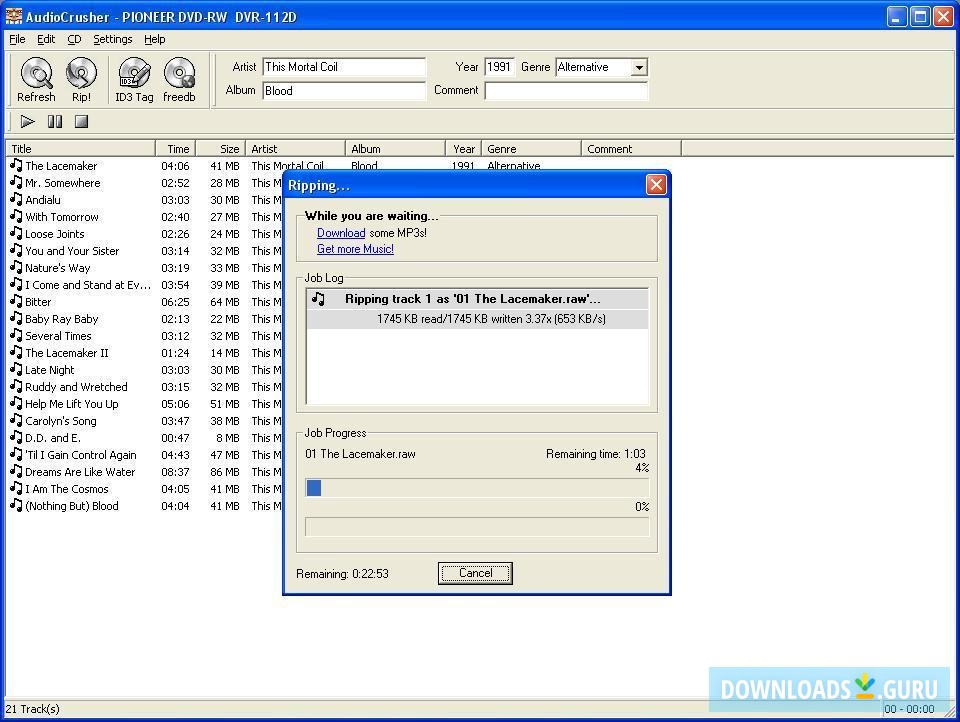Open the Settings menu
Viewport: 960px width, 722px height.
tap(113, 39)
